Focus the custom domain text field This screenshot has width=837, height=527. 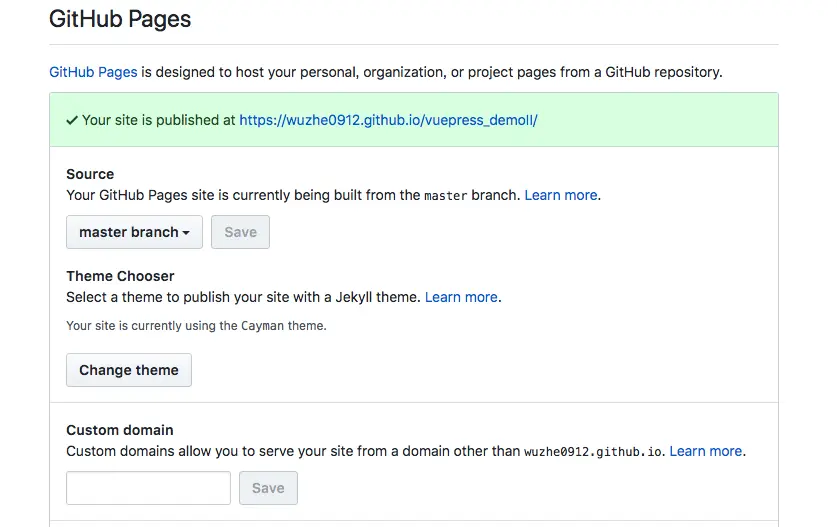point(148,488)
